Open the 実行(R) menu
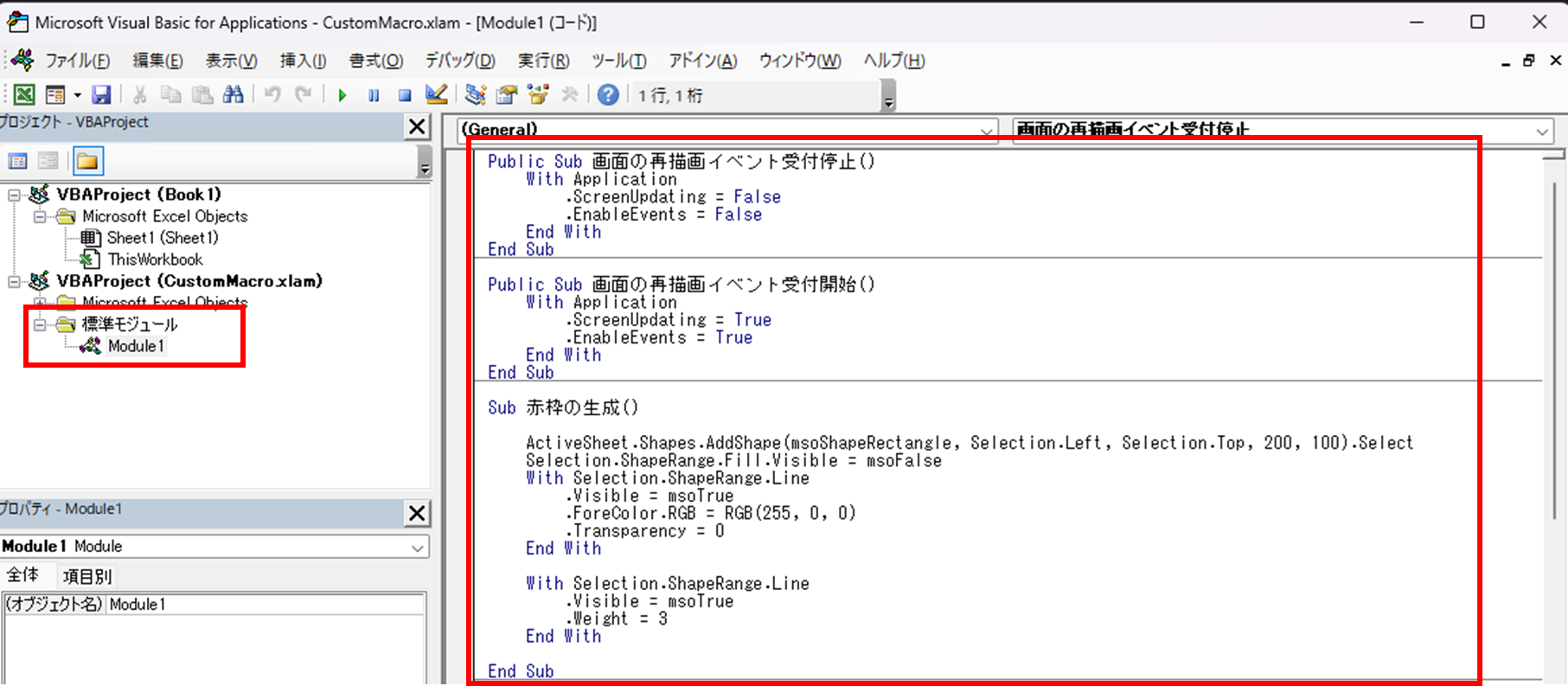 543,61
